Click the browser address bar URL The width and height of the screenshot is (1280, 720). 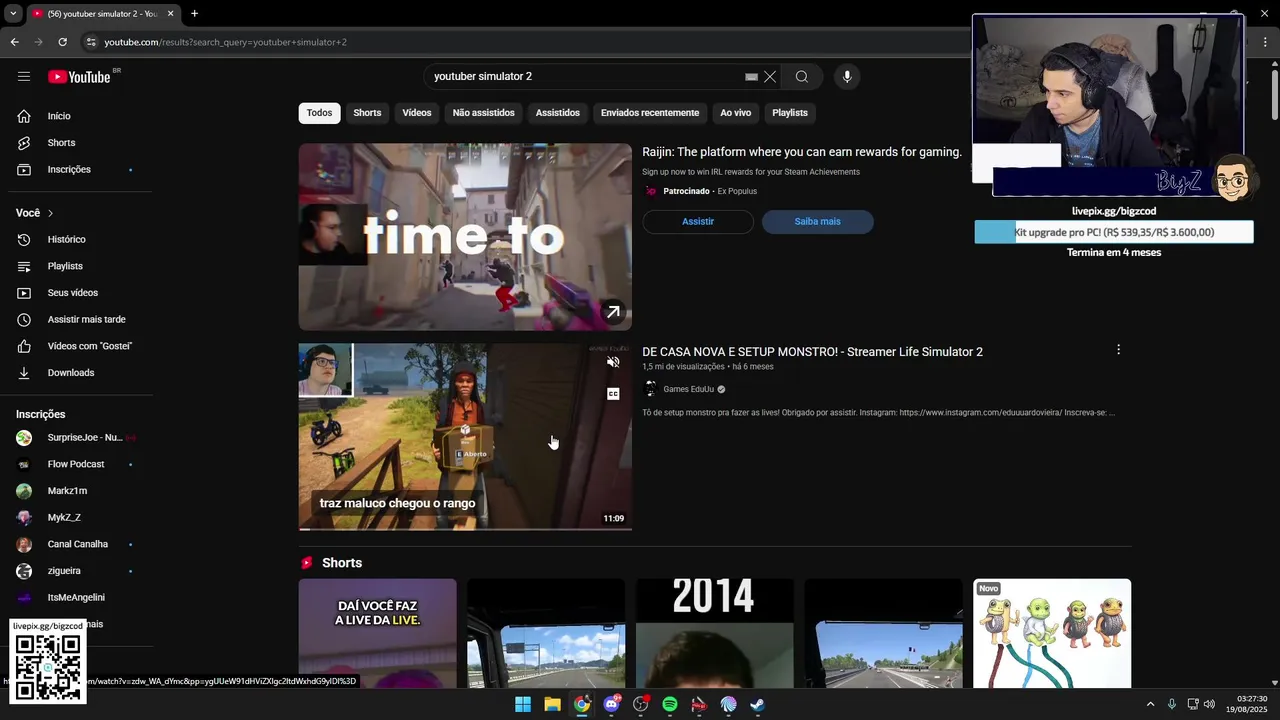(226, 42)
